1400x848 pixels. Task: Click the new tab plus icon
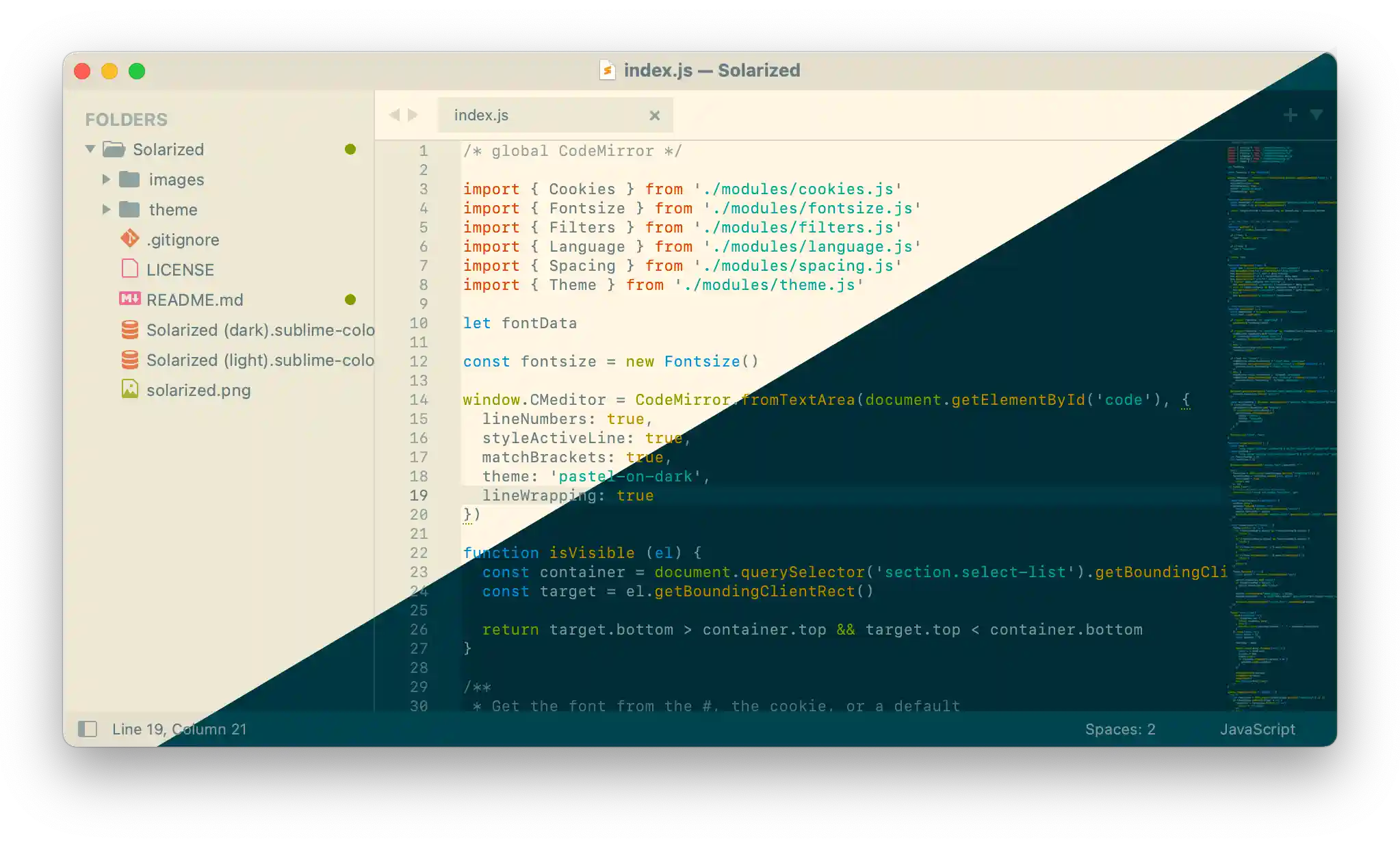coord(1290,115)
